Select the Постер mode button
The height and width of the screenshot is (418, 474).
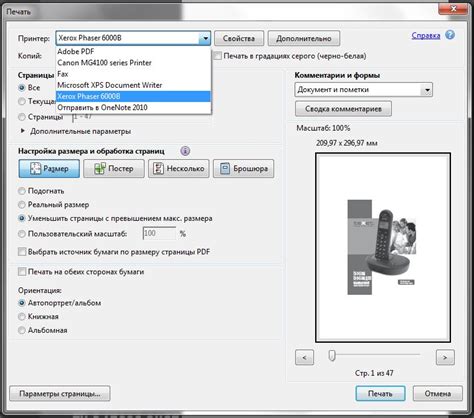pyautogui.click(x=114, y=168)
